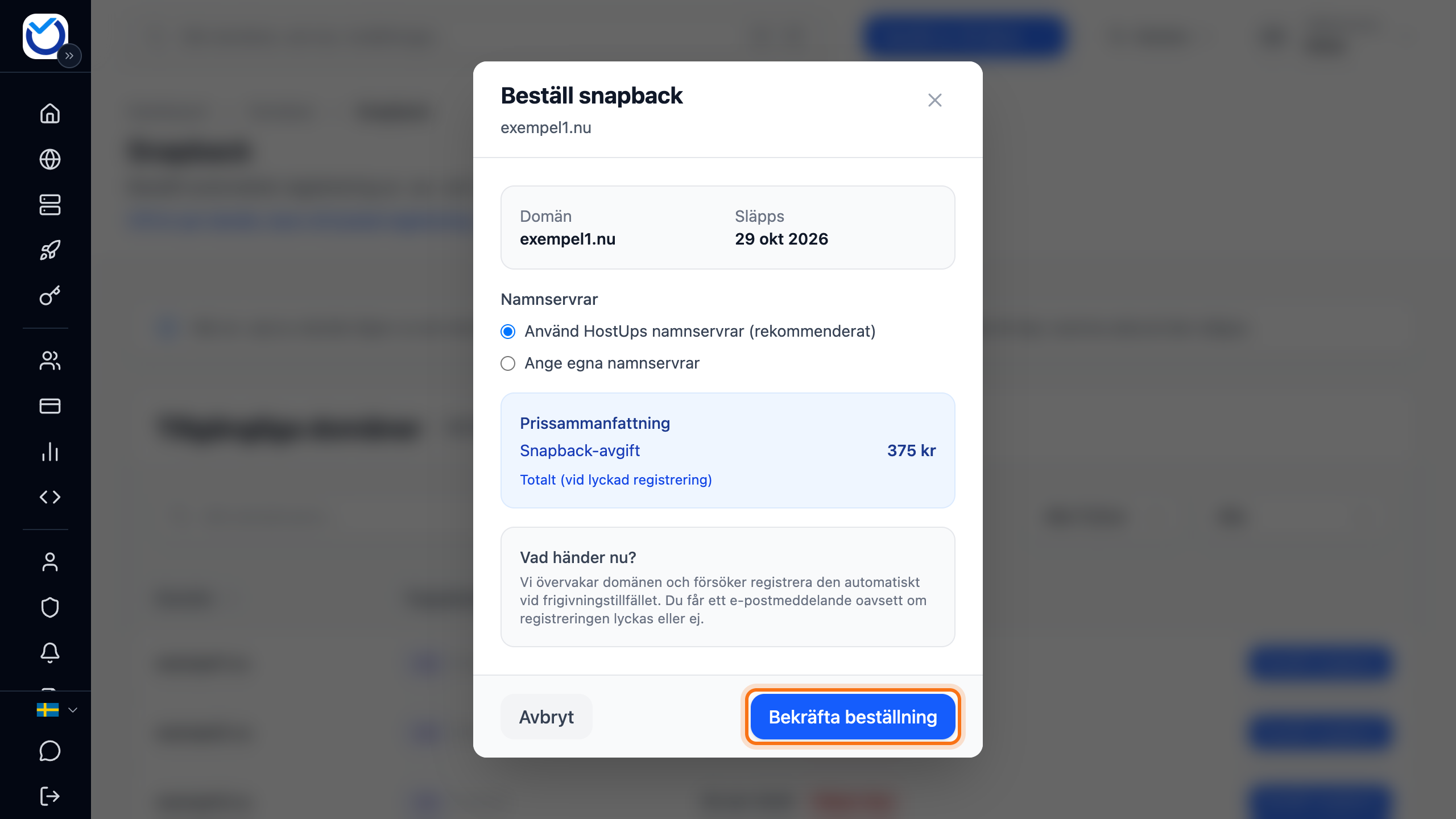Open the chat bubble support icon
Screen dimensions: 1456x819
pyautogui.click(x=50, y=751)
